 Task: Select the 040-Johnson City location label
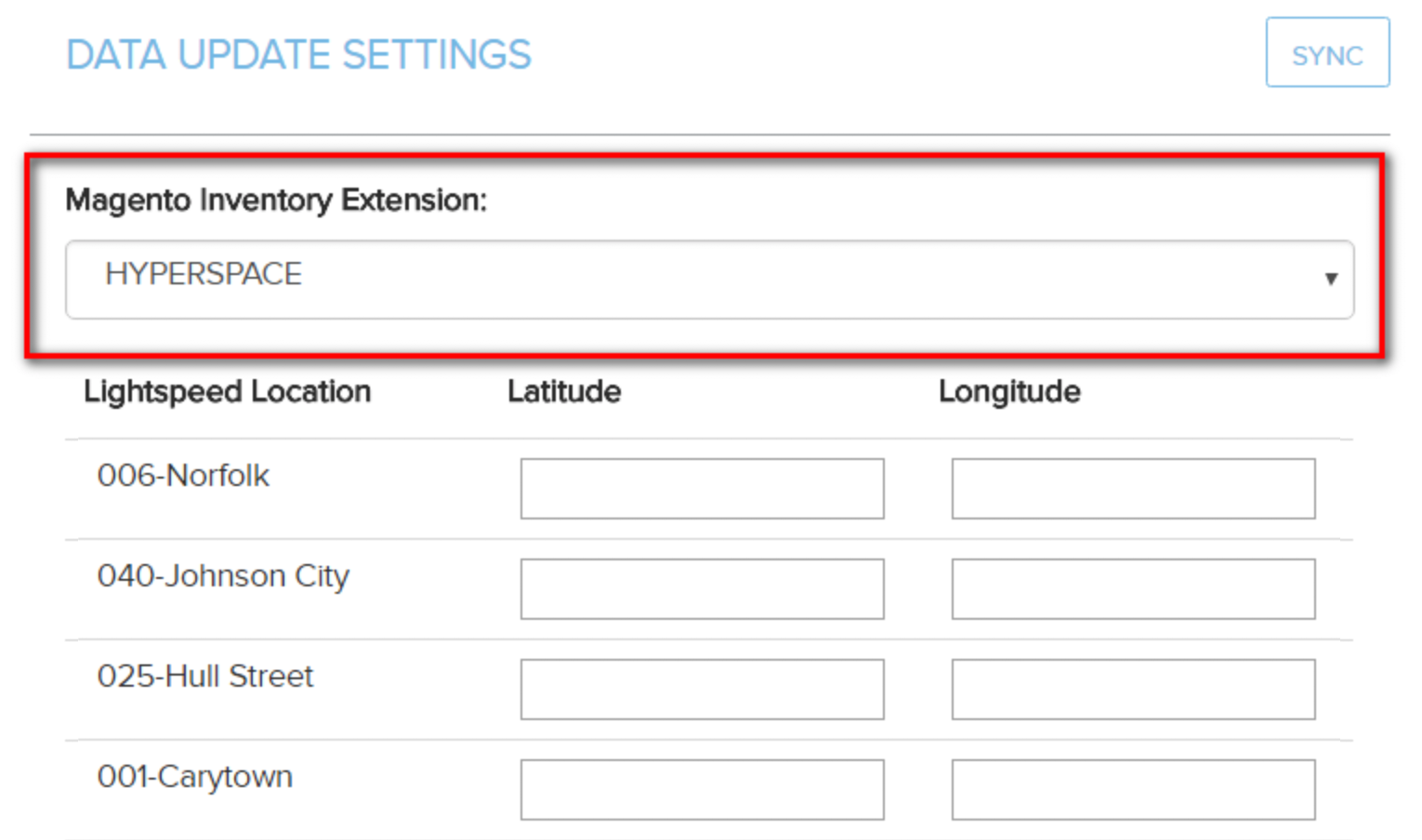223,576
